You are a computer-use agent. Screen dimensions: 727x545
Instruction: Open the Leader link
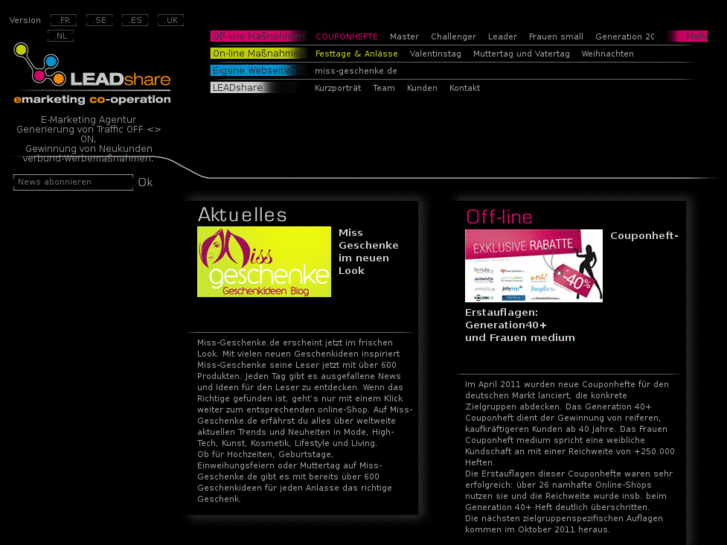point(502,37)
